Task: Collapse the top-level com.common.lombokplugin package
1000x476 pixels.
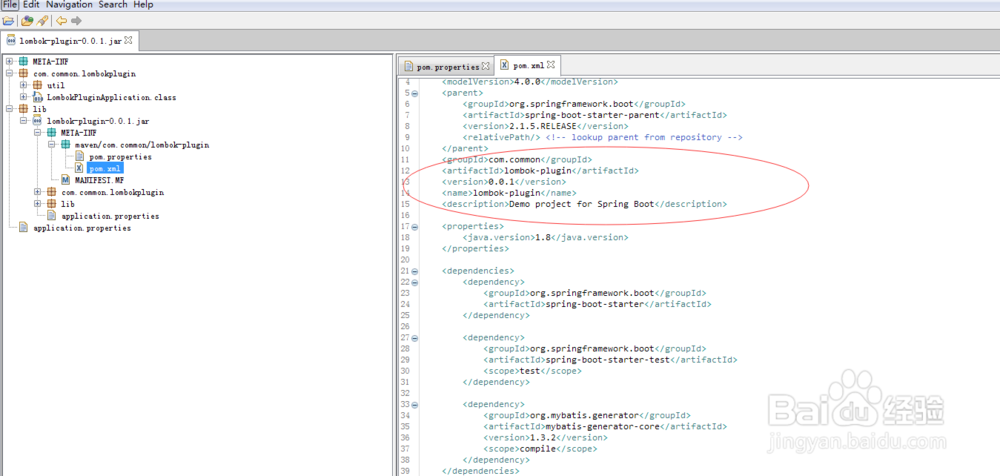Action: point(9,73)
